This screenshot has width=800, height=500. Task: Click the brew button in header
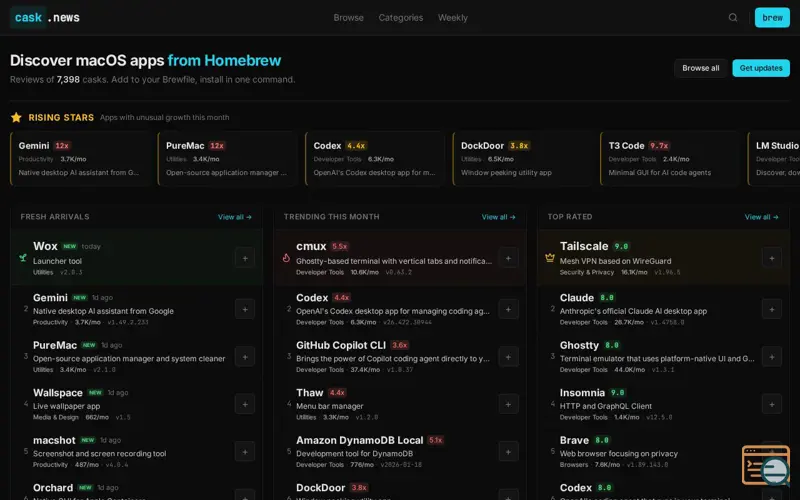pos(772,18)
